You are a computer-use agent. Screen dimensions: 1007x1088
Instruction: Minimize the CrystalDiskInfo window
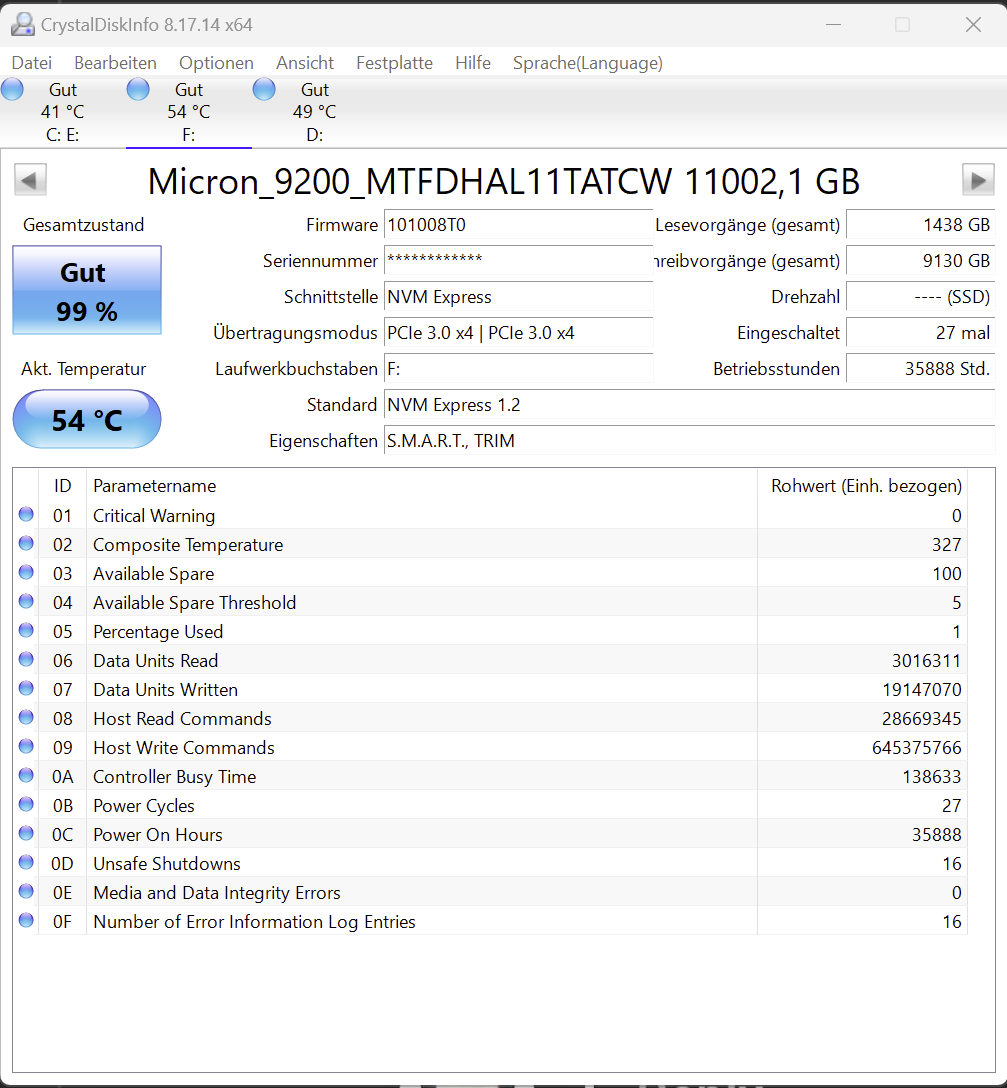point(833,24)
